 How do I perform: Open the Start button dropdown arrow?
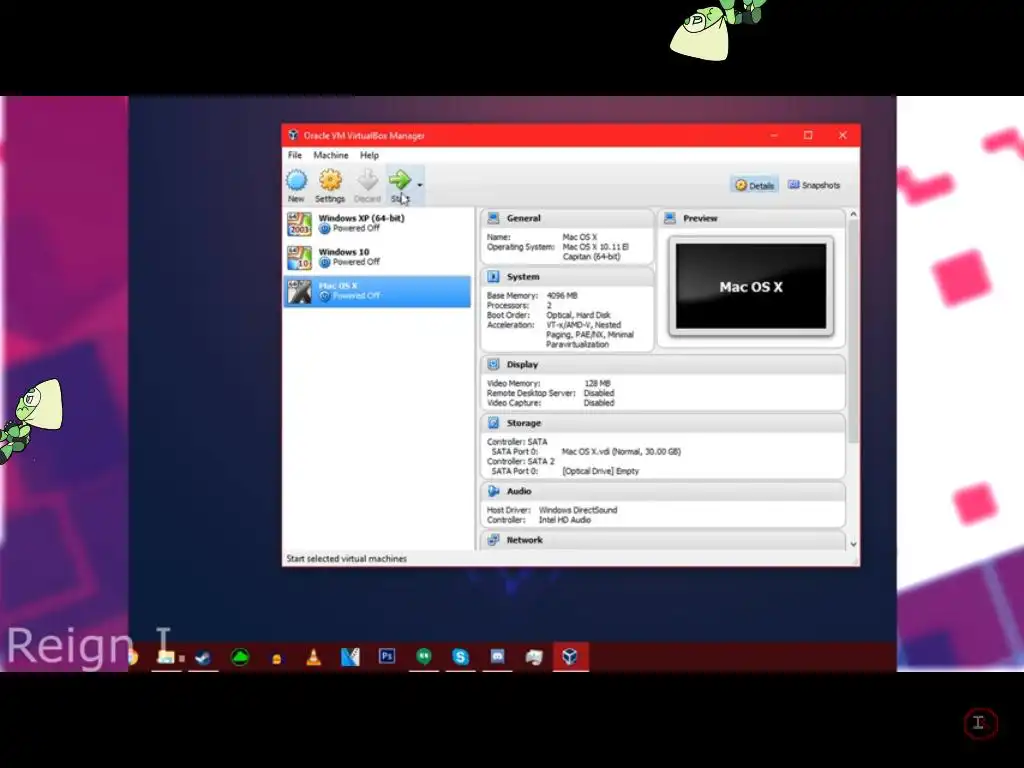(x=420, y=185)
